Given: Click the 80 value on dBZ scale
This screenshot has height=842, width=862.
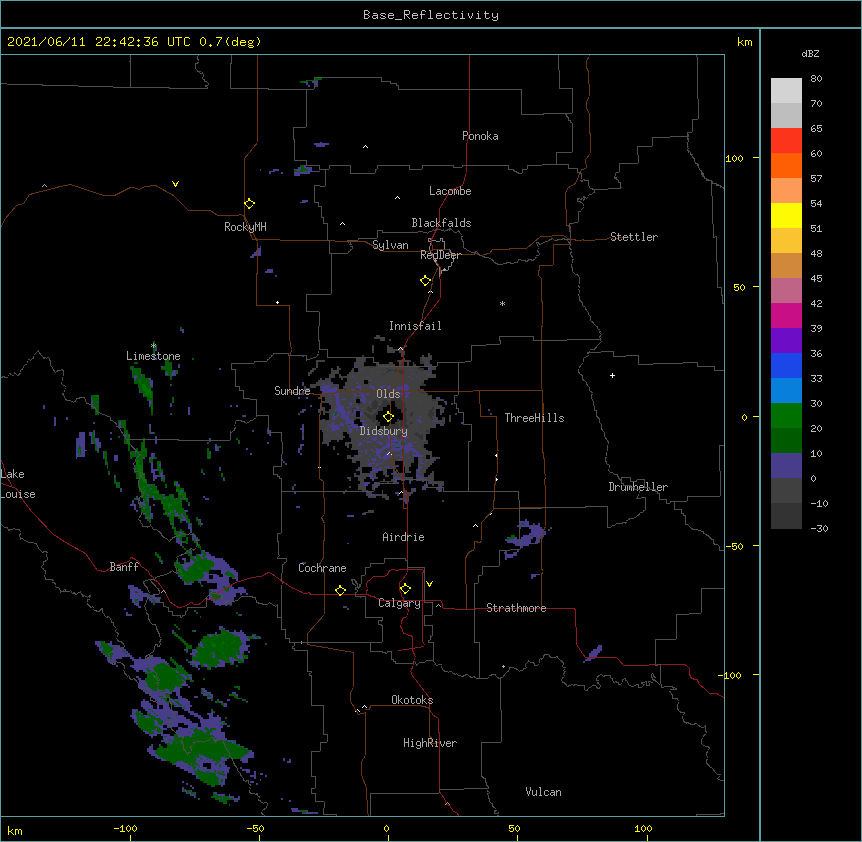Looking at the screenshot, I should (816, 79).
